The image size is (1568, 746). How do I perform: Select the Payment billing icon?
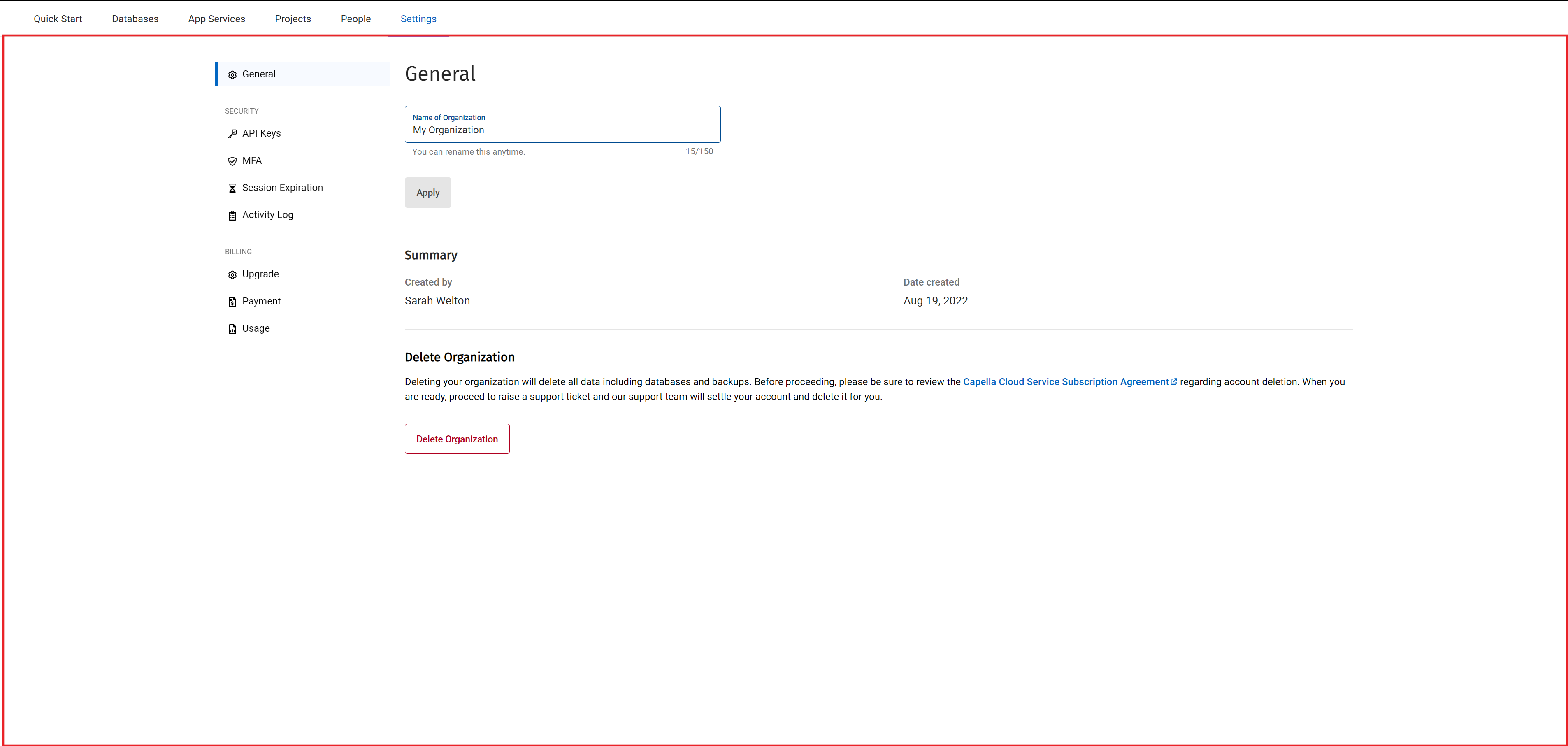click(x=232, y=301)
